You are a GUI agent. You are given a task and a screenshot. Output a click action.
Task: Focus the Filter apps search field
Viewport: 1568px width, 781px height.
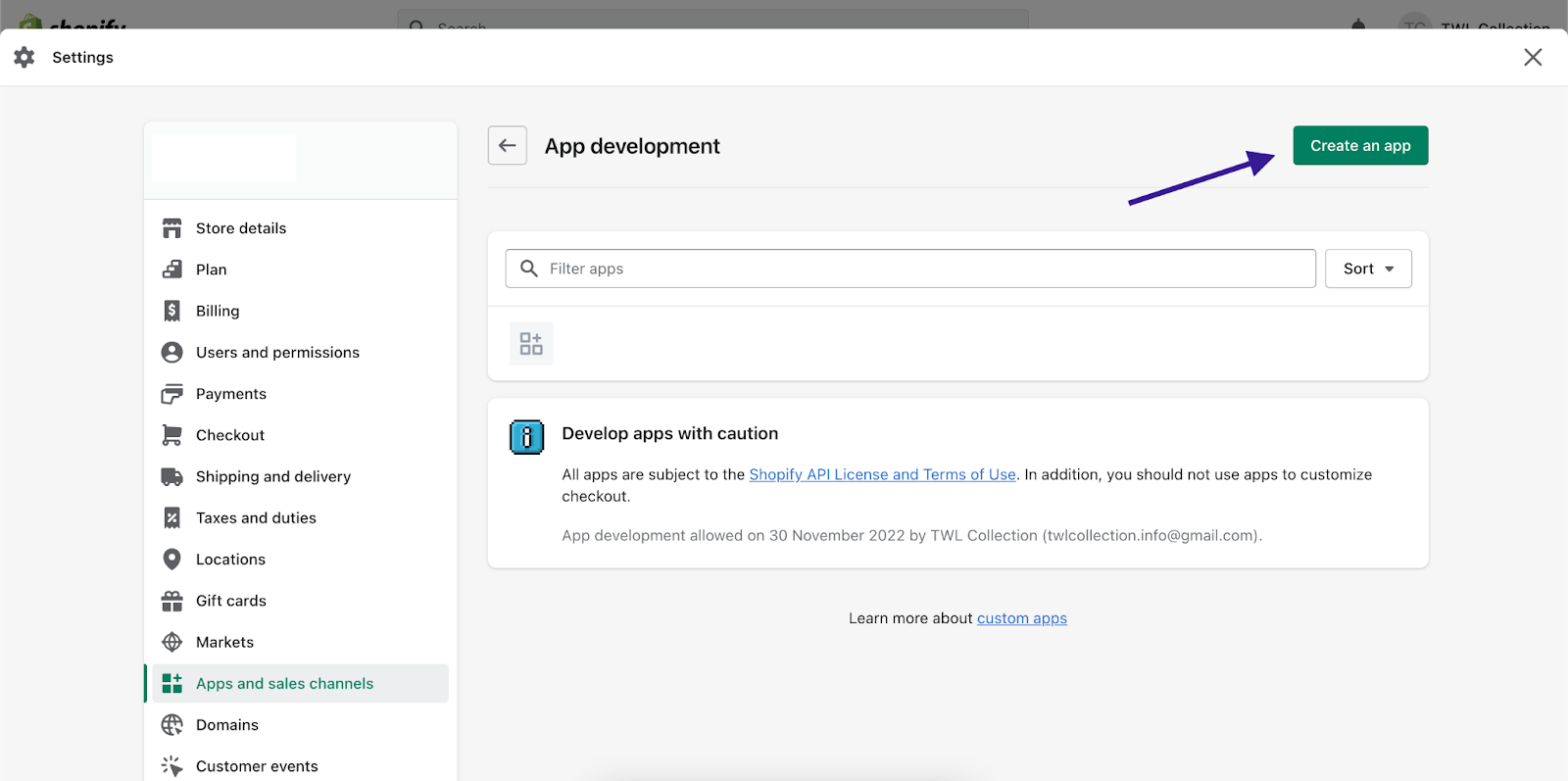coord(910,268)
